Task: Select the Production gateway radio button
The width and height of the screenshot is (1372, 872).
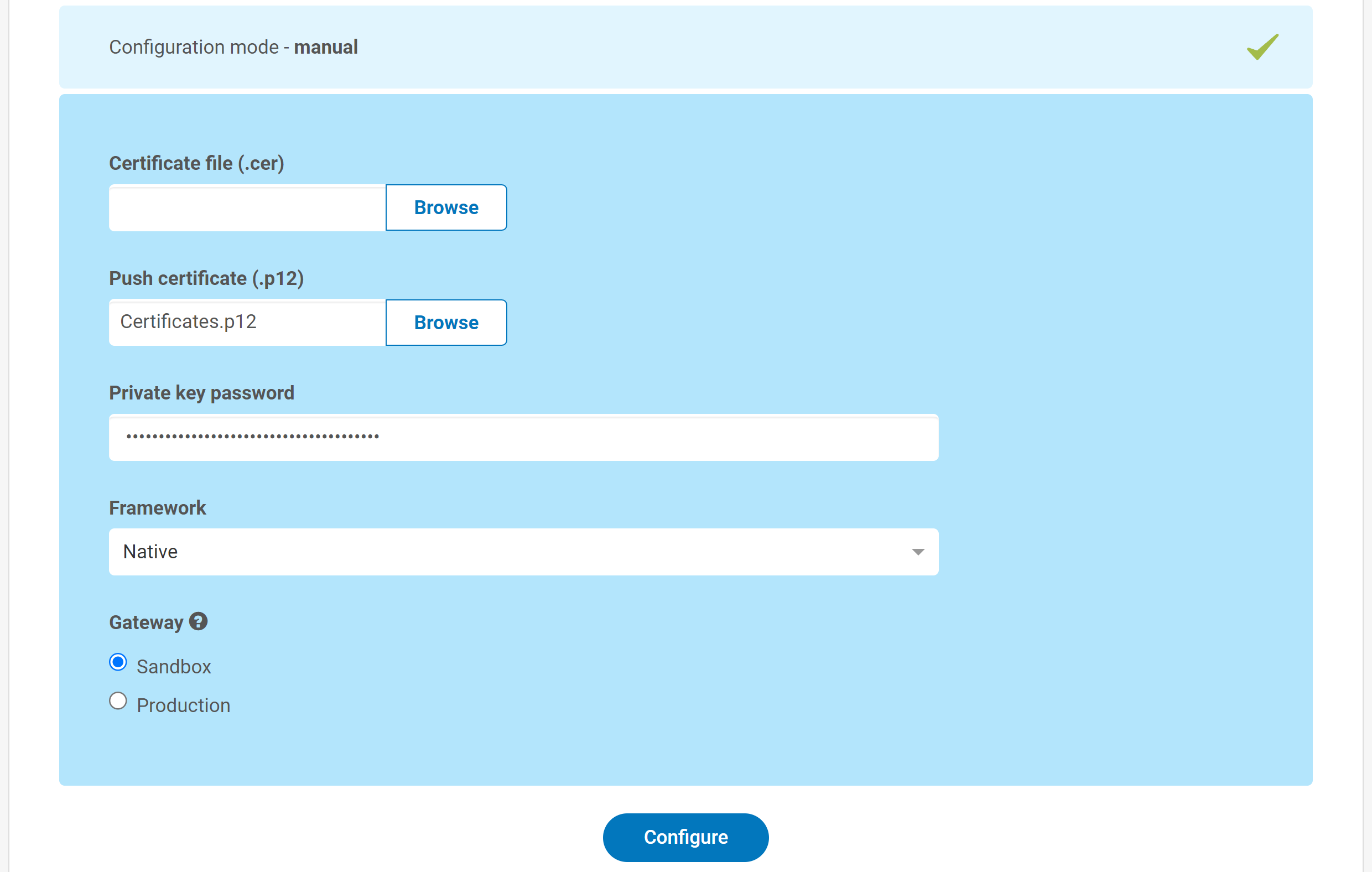Action: click(x=118, y=701)
